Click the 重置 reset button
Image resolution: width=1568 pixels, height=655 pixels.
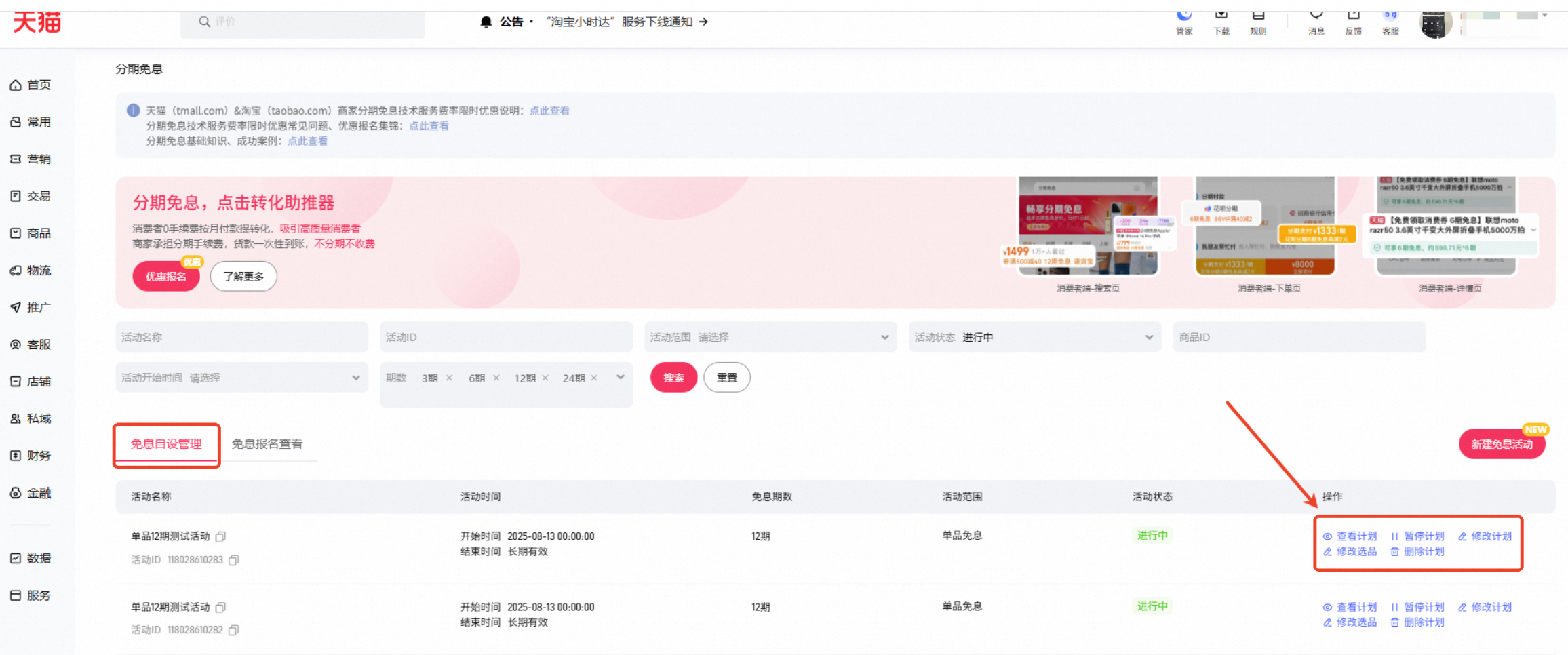(727, 378)
